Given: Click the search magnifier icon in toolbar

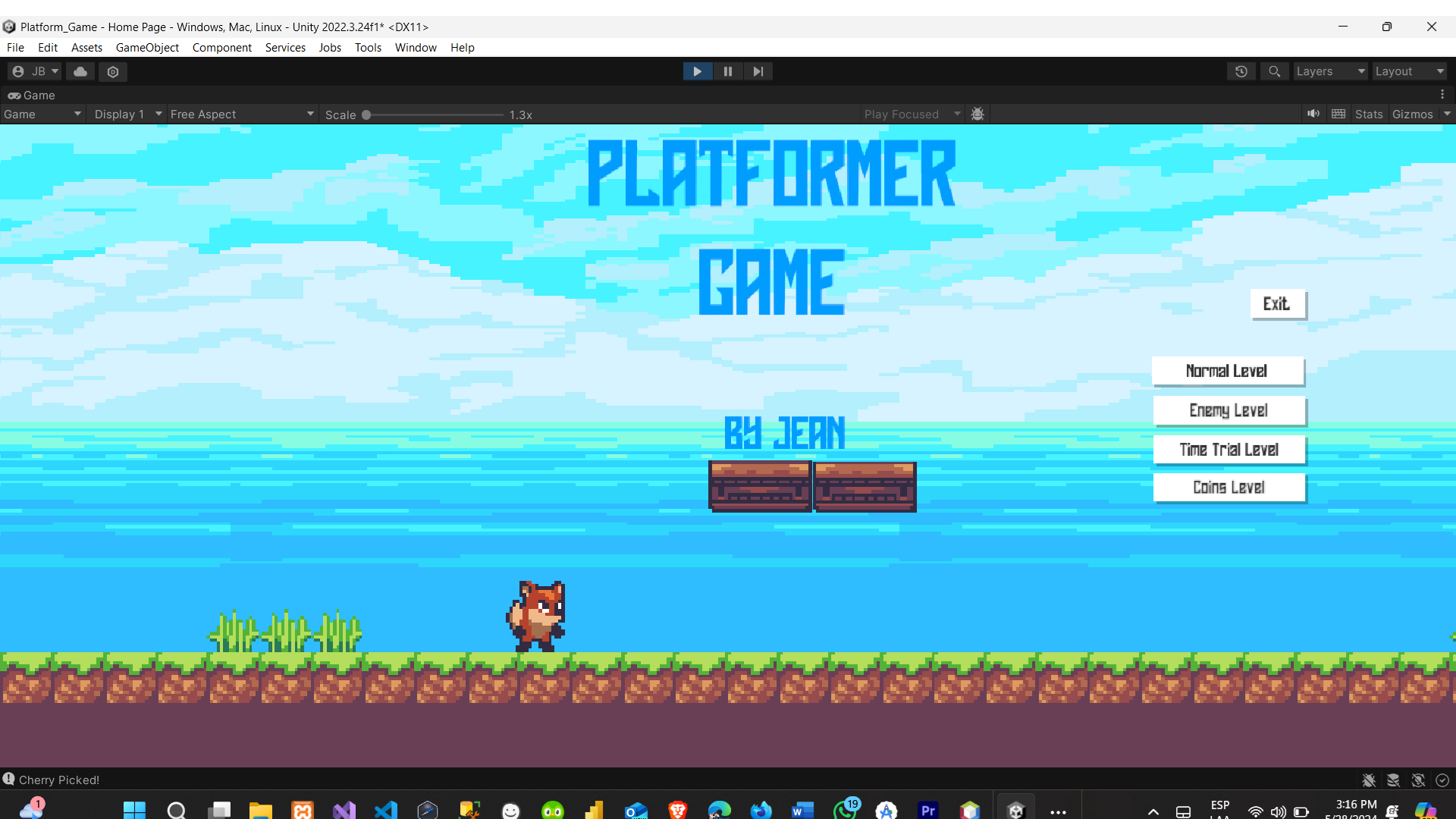Looking at the screenshot, I should (1275, 71).
